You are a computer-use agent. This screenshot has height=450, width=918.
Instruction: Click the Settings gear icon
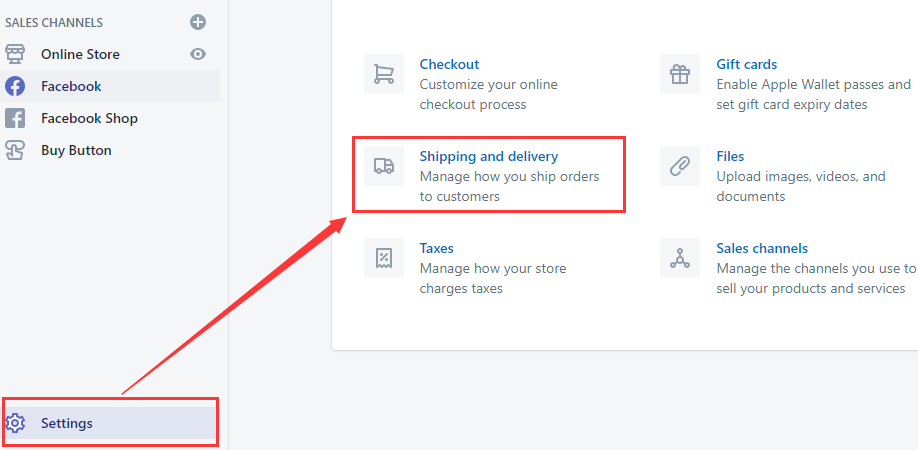pos(15,423)
